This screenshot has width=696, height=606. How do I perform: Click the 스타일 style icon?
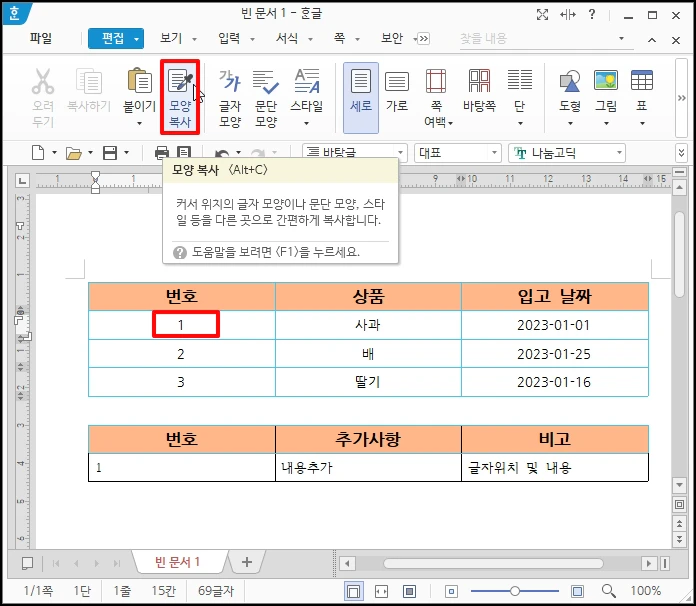click(x=307, y=81)
